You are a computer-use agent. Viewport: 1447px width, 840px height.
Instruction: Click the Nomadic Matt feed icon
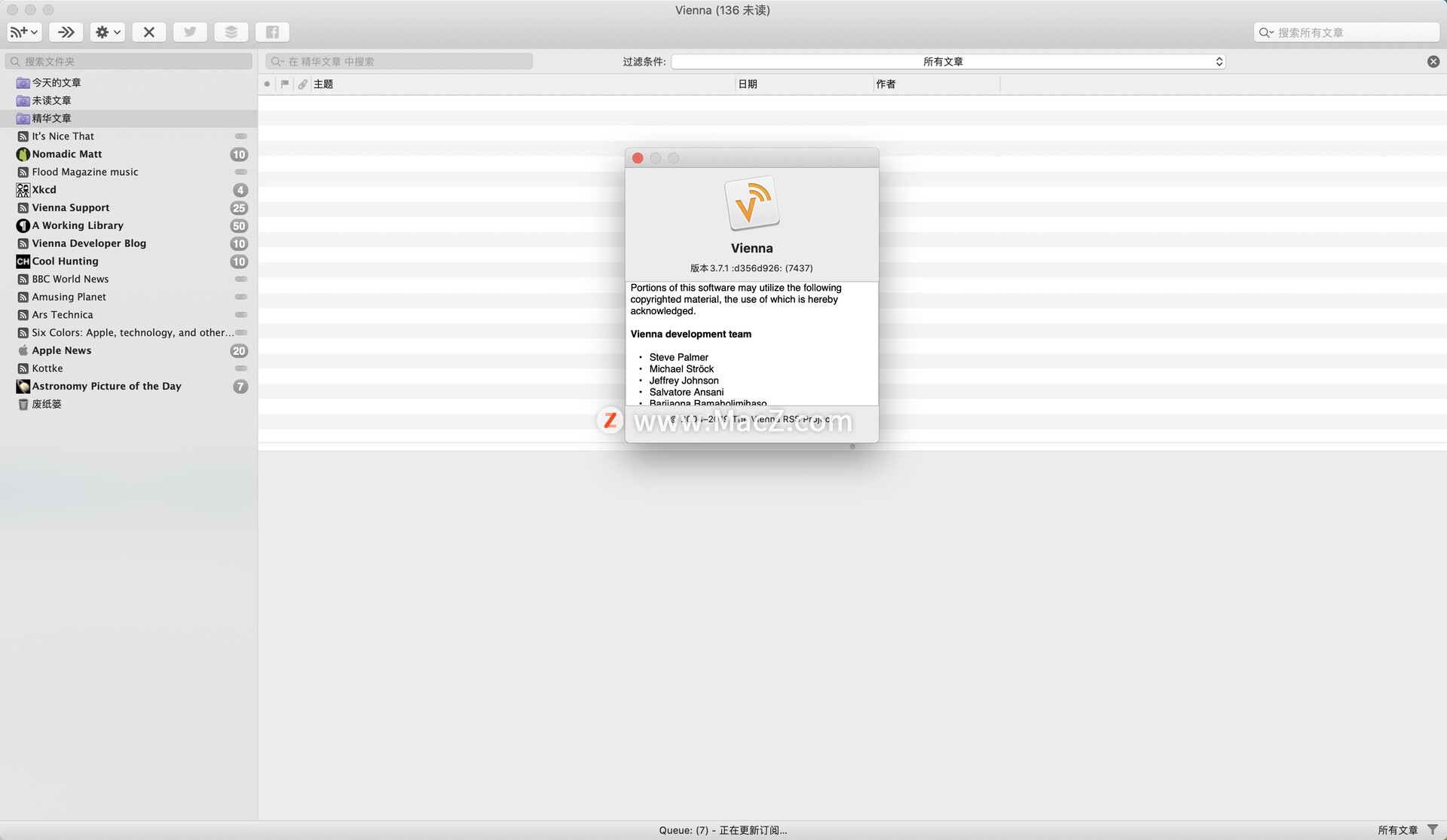(x=23, y=154)
